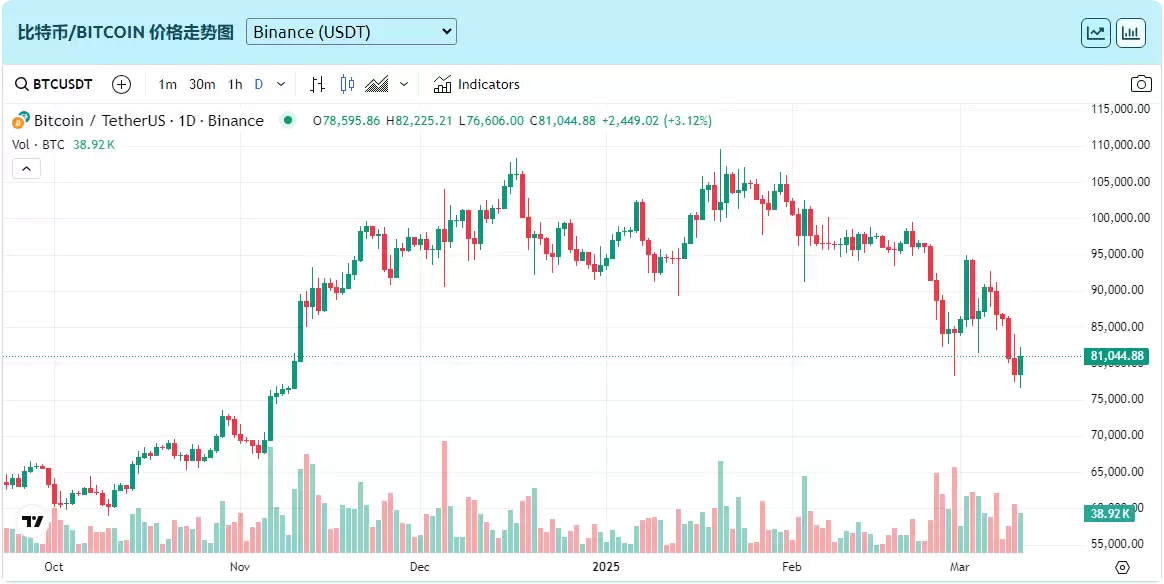Image resolution: width=1164 pixels, height=584 pixels.
Task: Open the chart style chevron dropdown
Action: 404,84
